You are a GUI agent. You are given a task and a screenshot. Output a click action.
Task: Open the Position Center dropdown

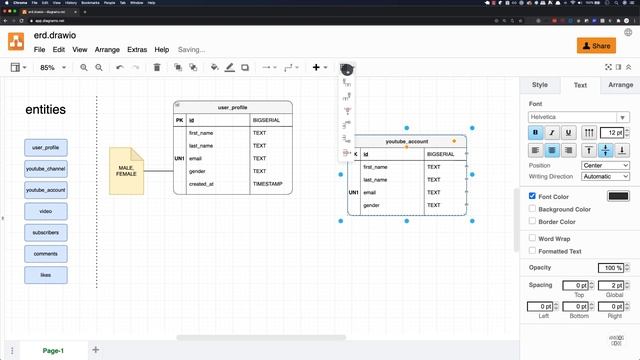[x=605, y=165]
